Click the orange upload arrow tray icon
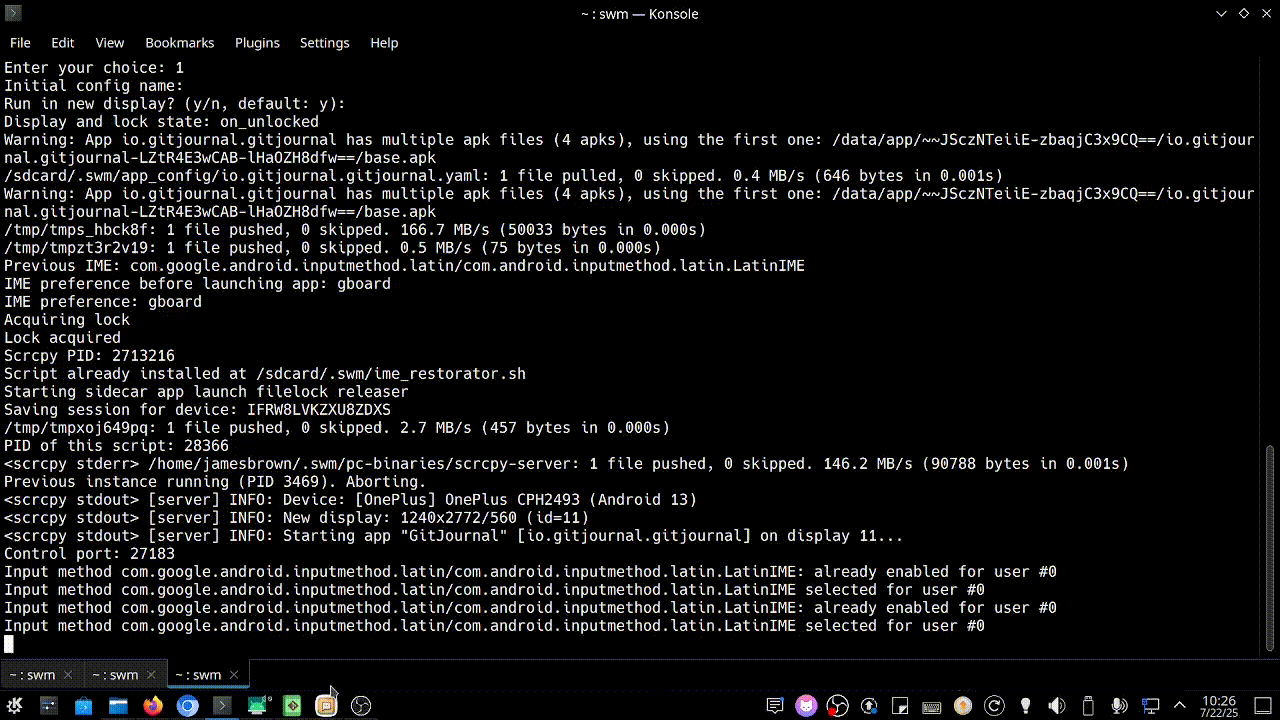Screen dimensions: 1280x720 962,706
